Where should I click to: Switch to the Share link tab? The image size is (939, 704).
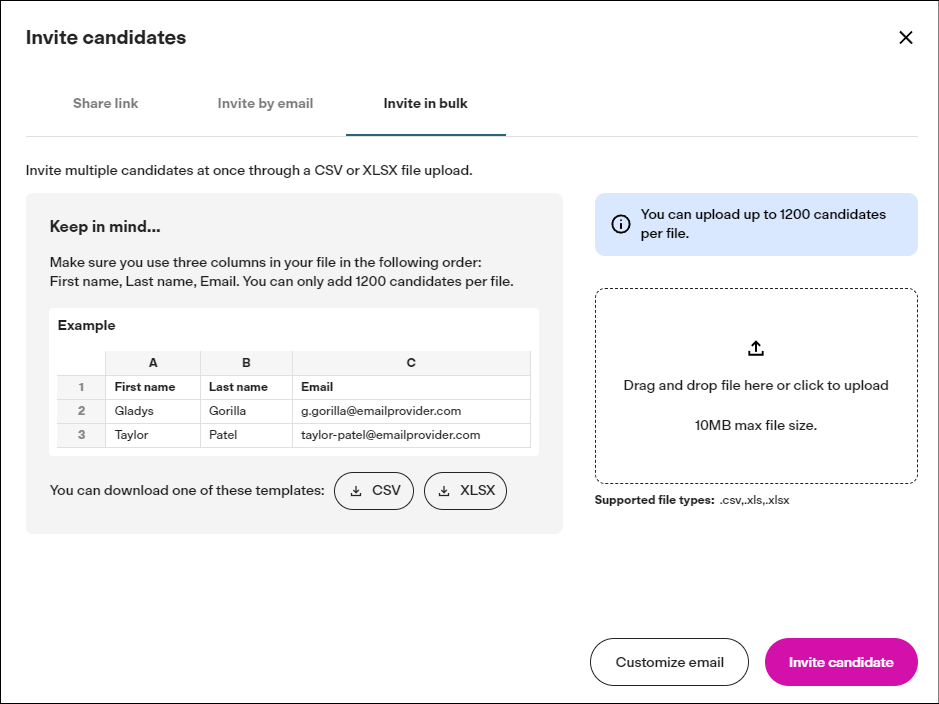point(105,104)
